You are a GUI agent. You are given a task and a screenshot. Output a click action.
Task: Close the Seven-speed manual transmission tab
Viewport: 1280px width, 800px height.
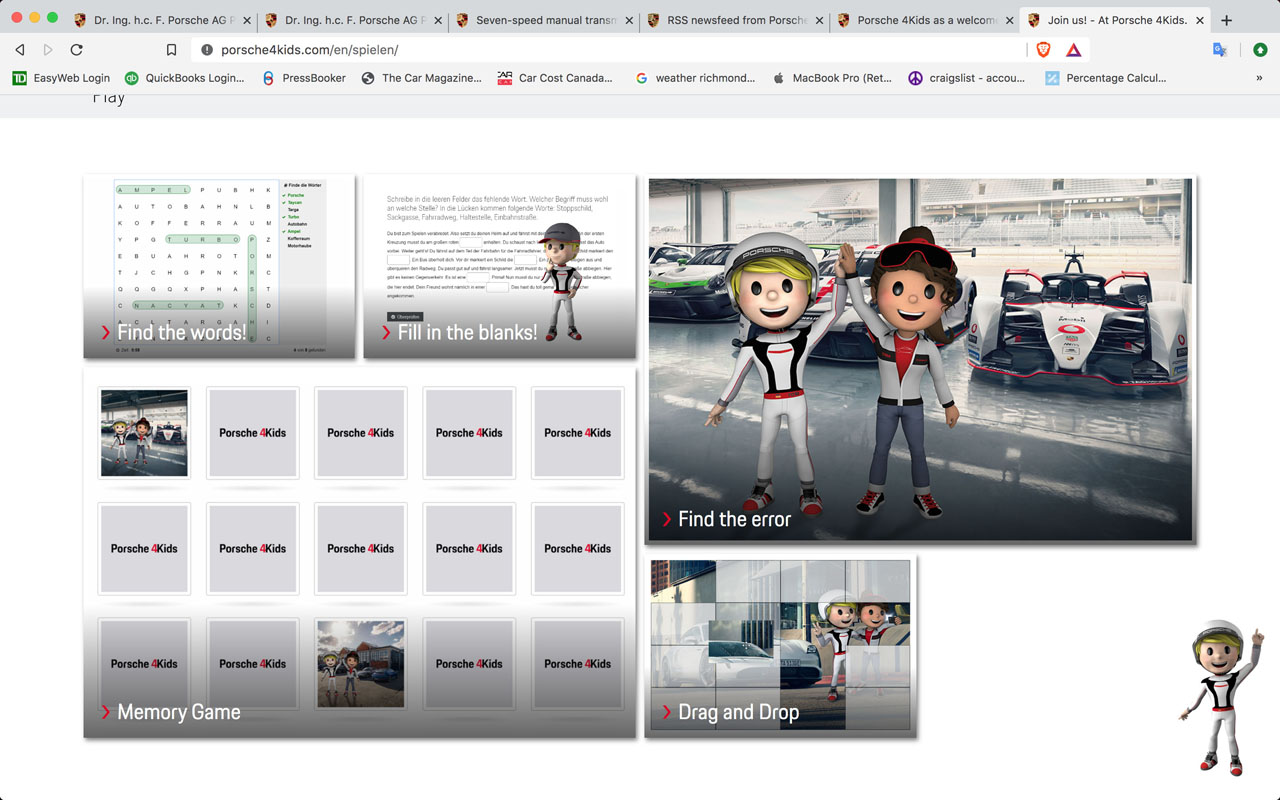[628, 20]
